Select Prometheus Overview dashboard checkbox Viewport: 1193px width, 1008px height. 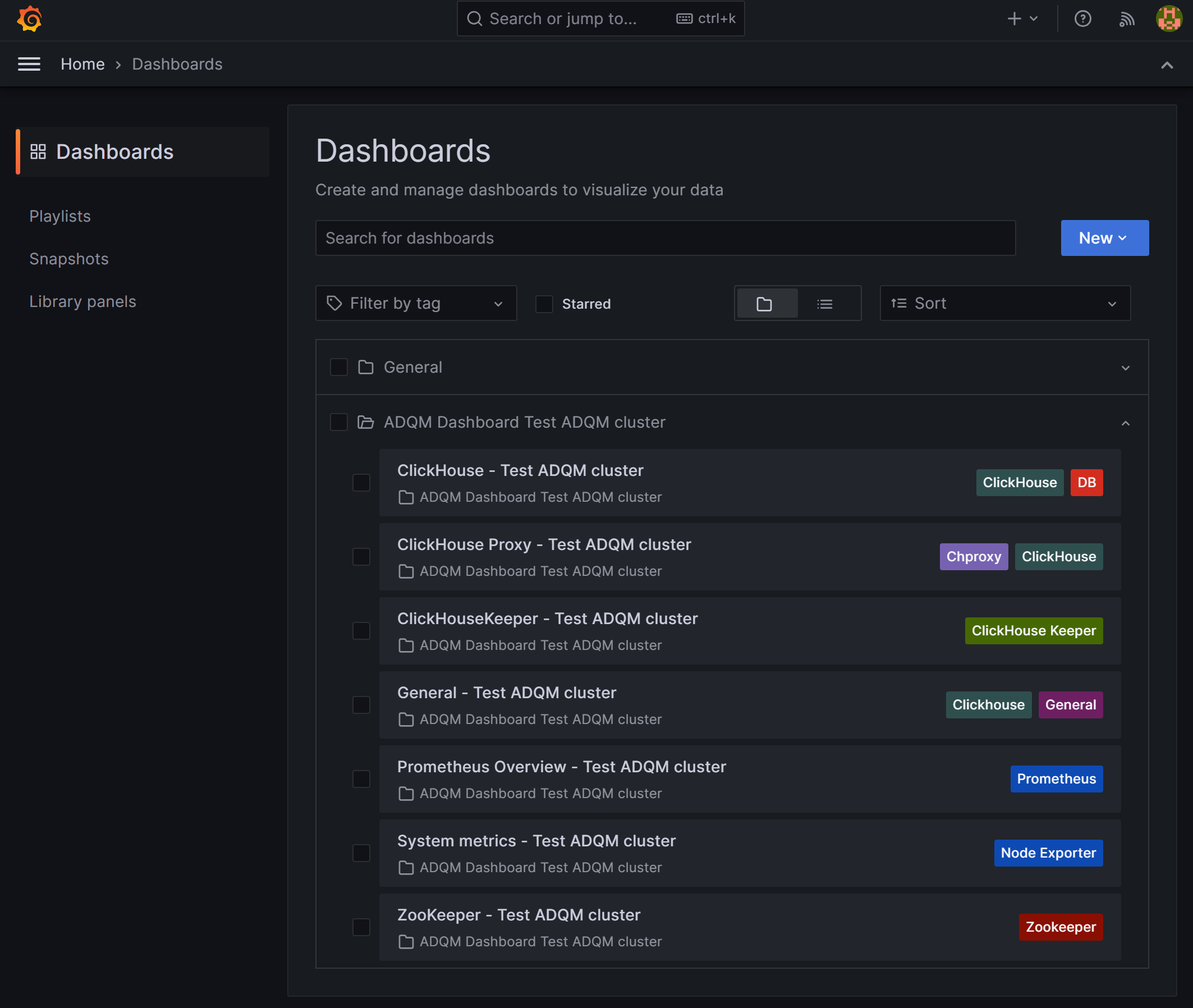pos(361,779)
